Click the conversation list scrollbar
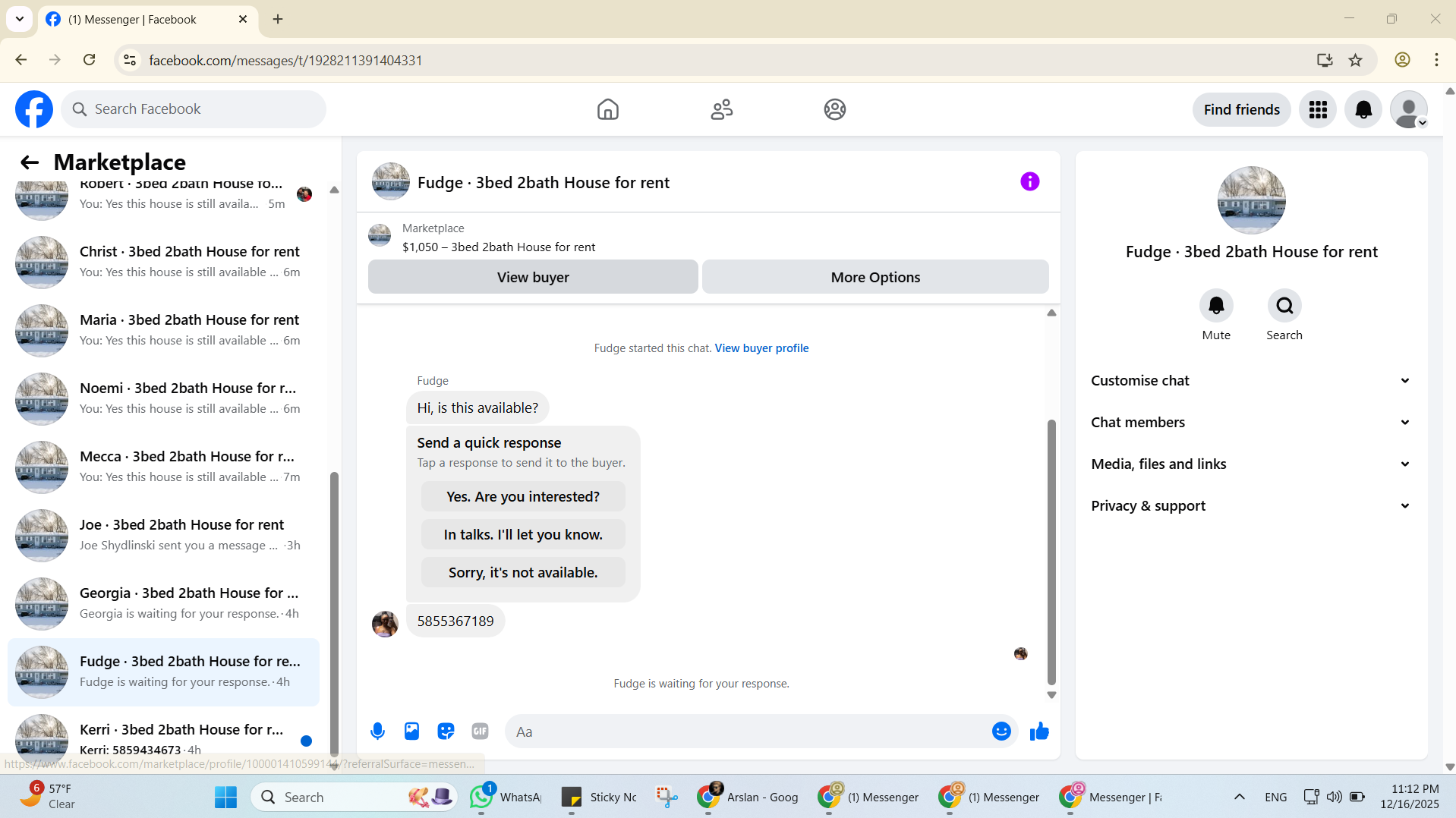Viewport: 1456px width, 818px height. (x=334, y=615)
